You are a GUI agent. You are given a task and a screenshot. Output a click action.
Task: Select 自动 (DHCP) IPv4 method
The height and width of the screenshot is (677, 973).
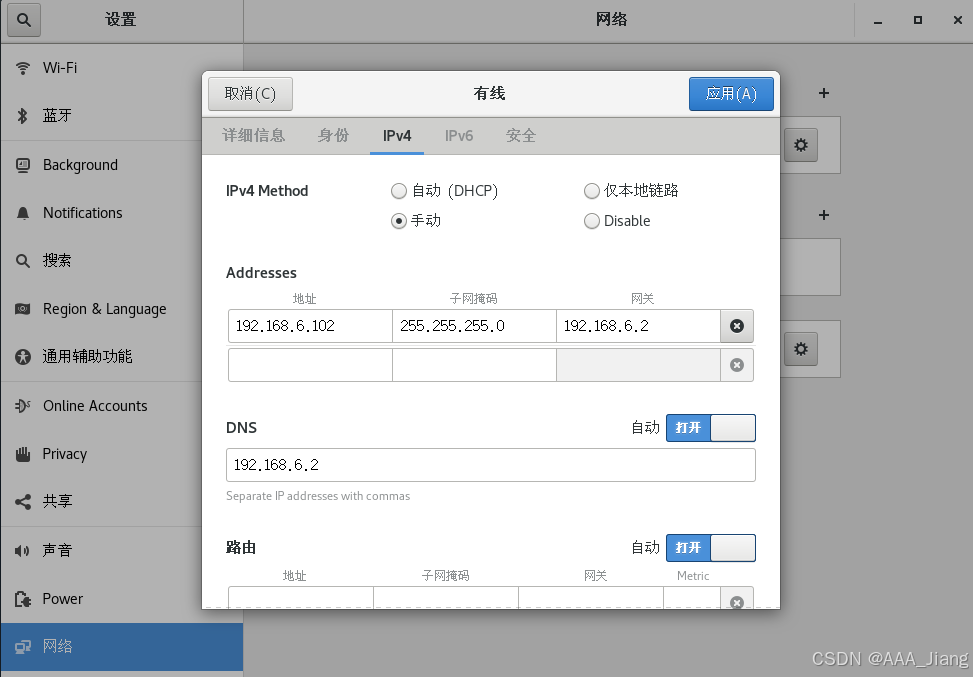444,191
